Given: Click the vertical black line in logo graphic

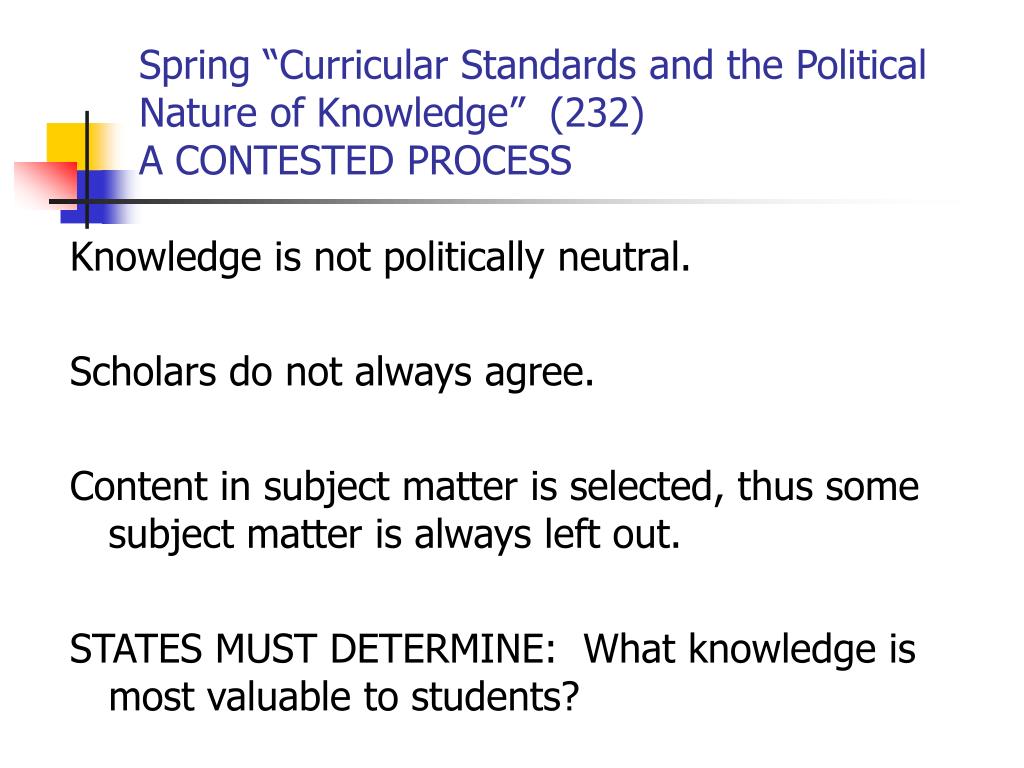Looking at the screenshot, I should point(87,170).
